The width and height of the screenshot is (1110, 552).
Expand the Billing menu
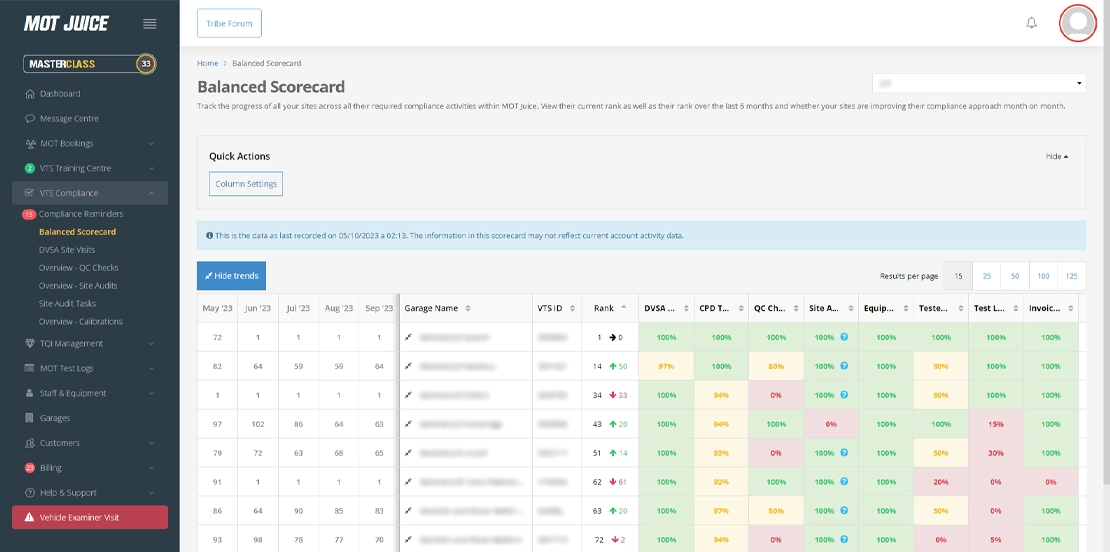click(x=90, y=468)
